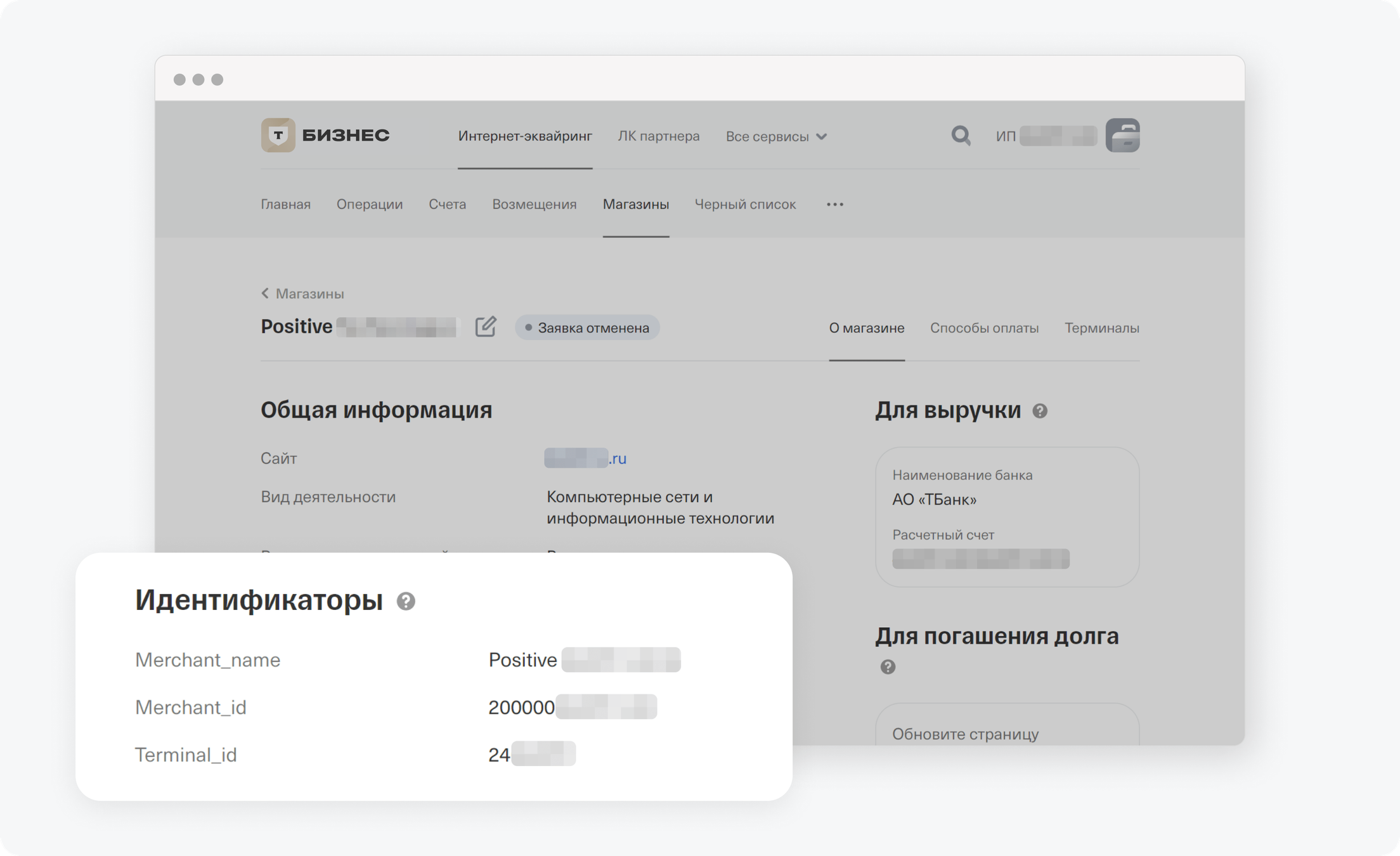Click the first window control dot

[x=179, y=79]
